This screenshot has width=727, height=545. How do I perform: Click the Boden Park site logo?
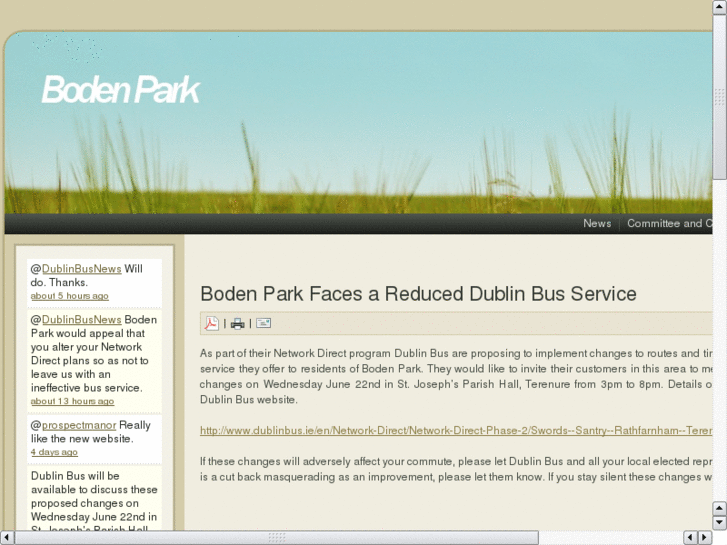tap(121, 90)
